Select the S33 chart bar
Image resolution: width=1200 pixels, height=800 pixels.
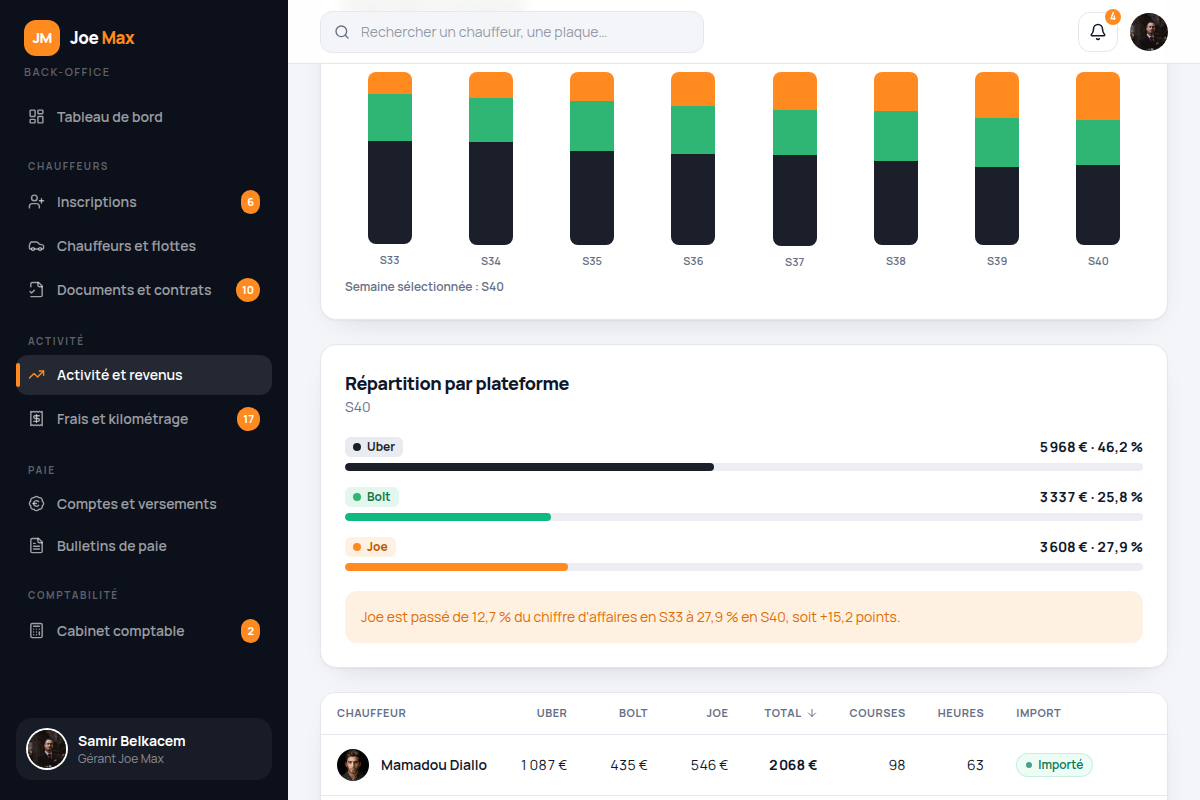point(390,158)
